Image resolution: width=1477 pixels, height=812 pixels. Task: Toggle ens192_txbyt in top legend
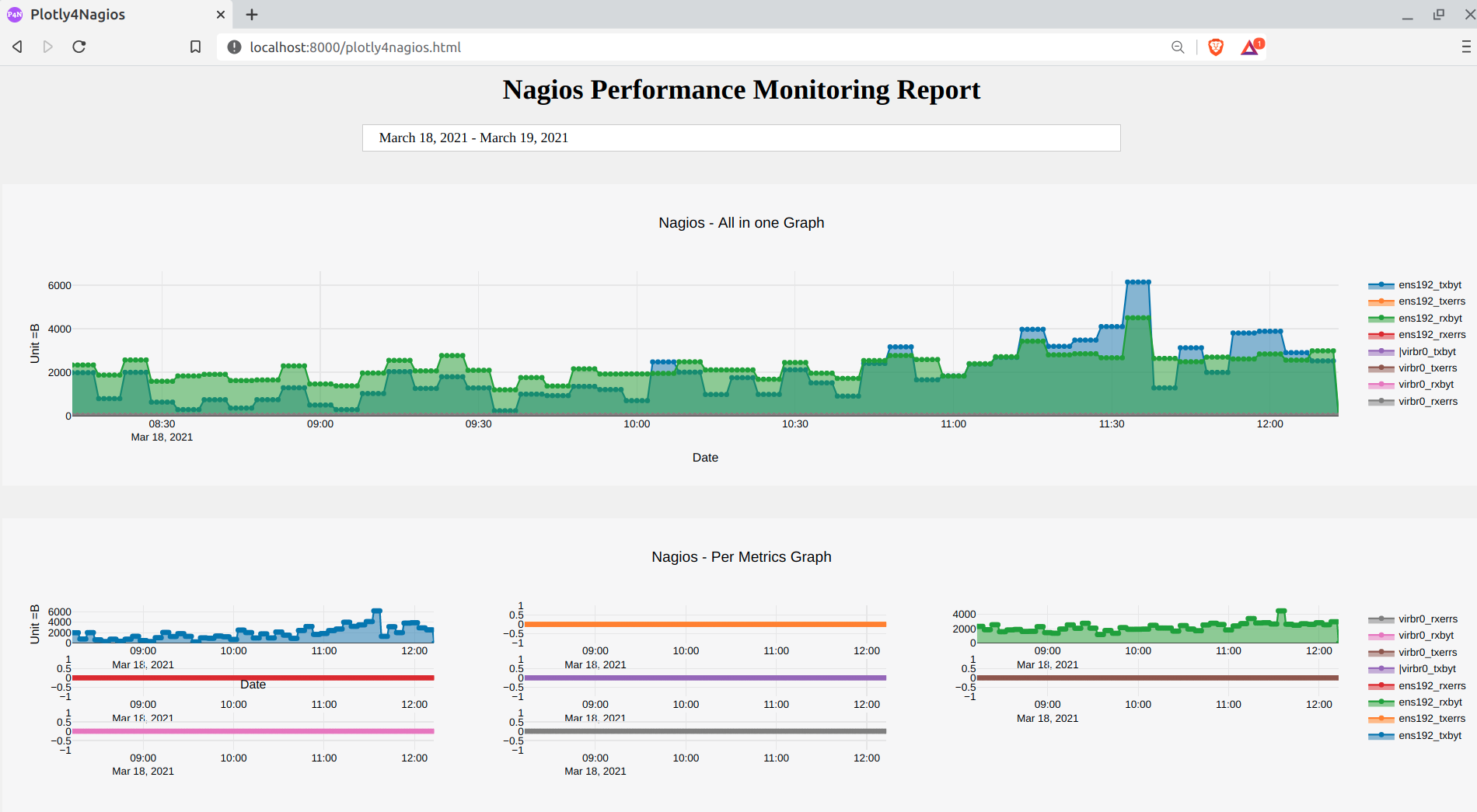click(1416, 285)
